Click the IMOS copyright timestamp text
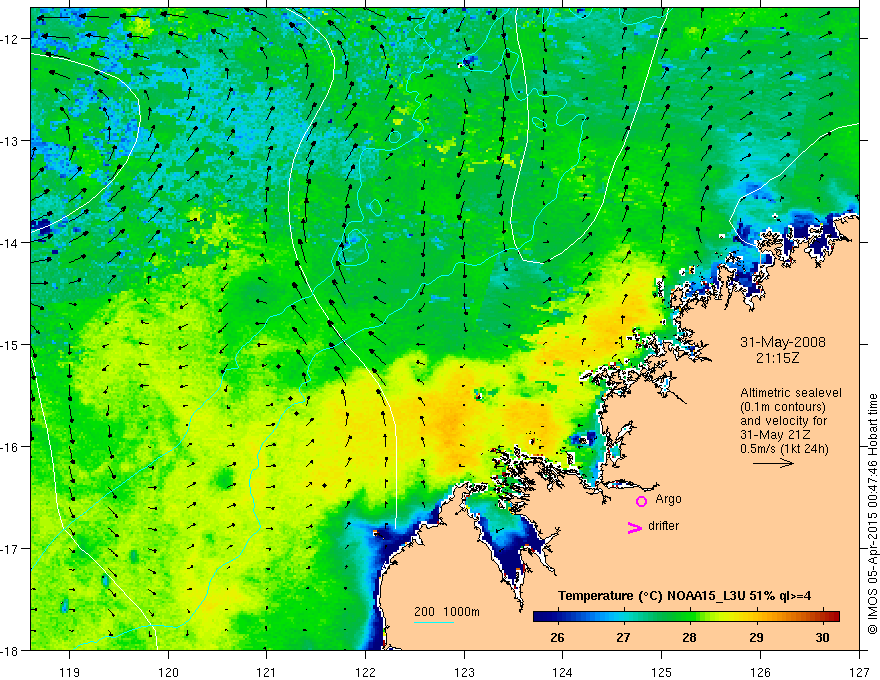Screen dimensions: 880x680 pyautogui.click(x=872, y=514)
